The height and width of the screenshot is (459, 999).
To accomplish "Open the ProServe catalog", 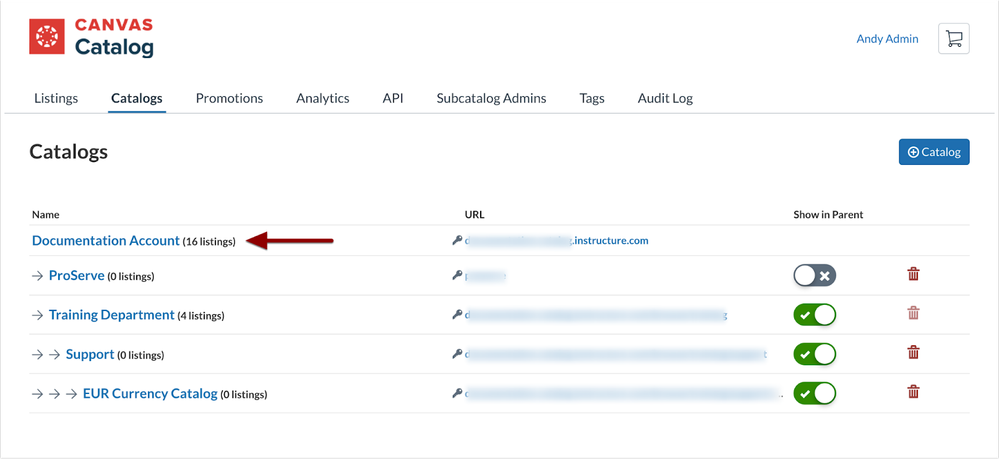I will 76,275.
